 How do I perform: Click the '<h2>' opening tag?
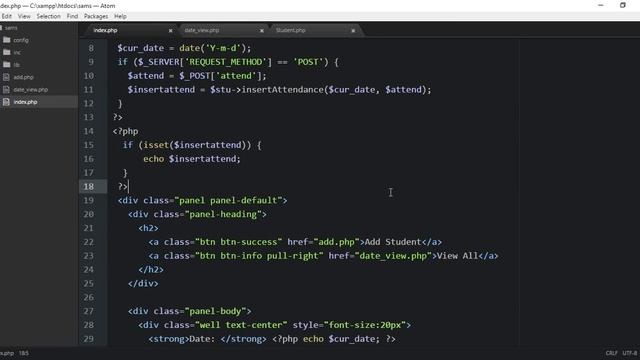[x=148, y=228]
